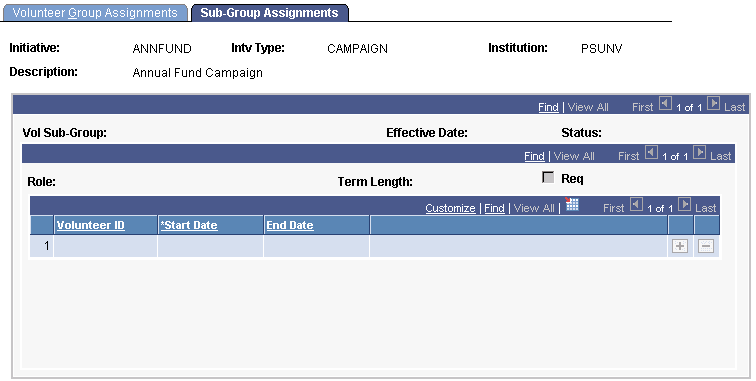
Task: Click the Status label
Action: [x=581, y=133]
